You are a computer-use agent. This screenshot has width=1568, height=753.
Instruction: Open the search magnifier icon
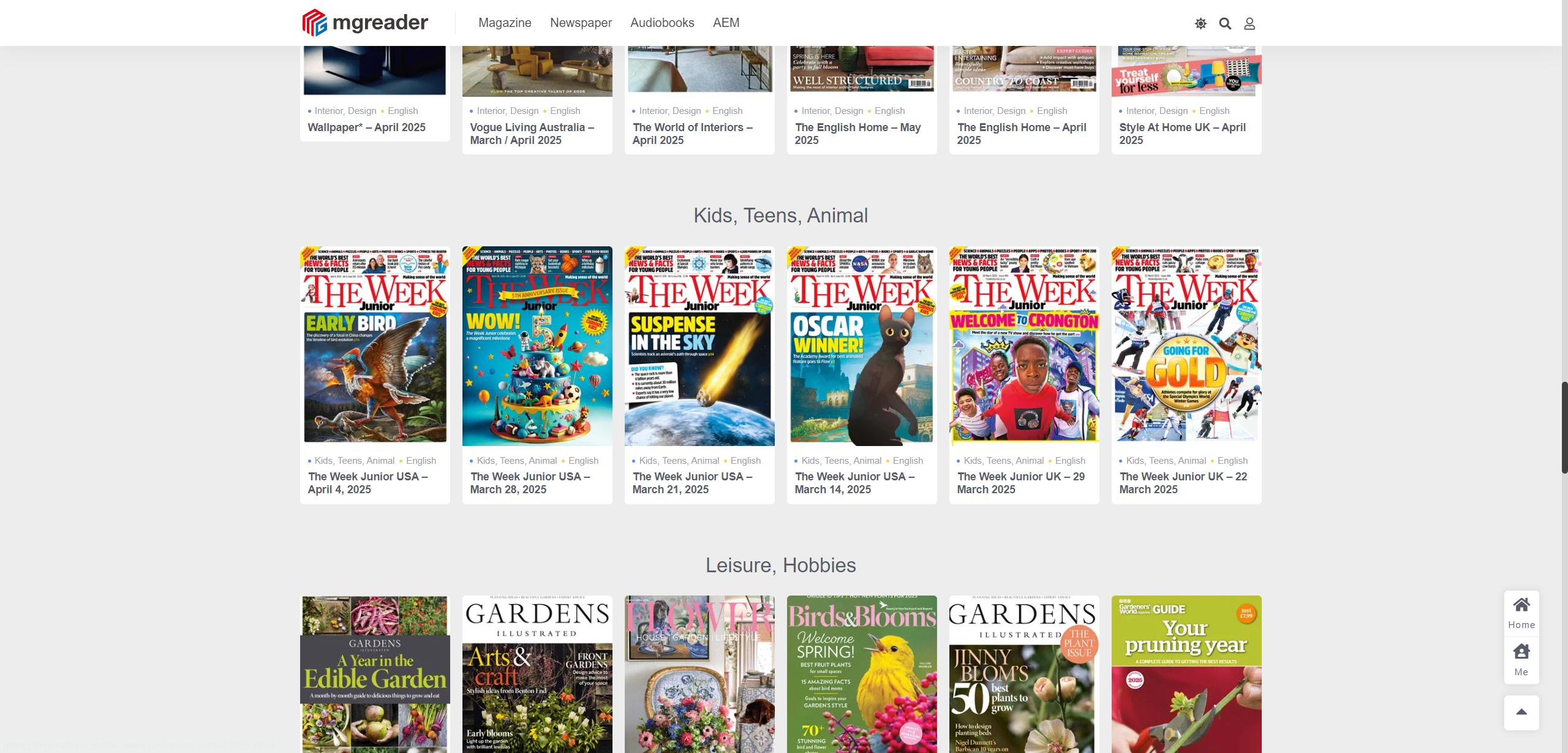(1225, 23)
